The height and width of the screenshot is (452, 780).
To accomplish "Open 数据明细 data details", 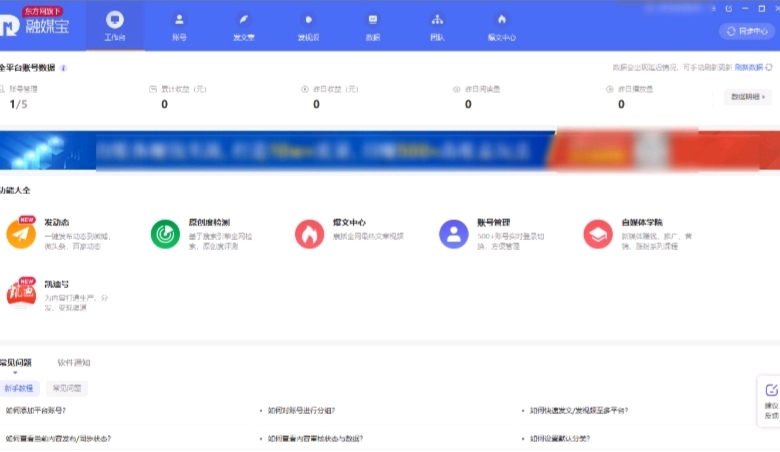I will coord(748,96).
